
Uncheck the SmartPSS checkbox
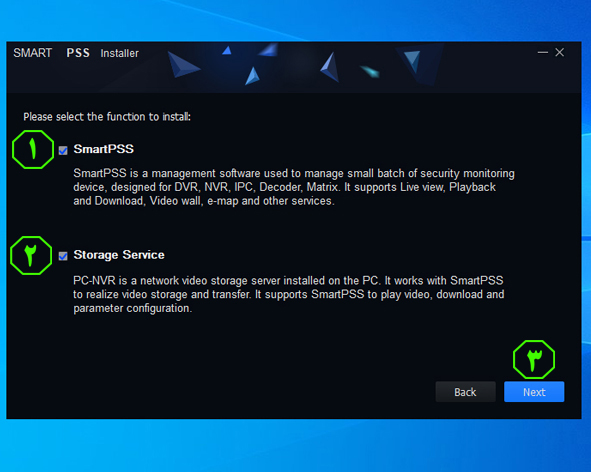point(63,150)
